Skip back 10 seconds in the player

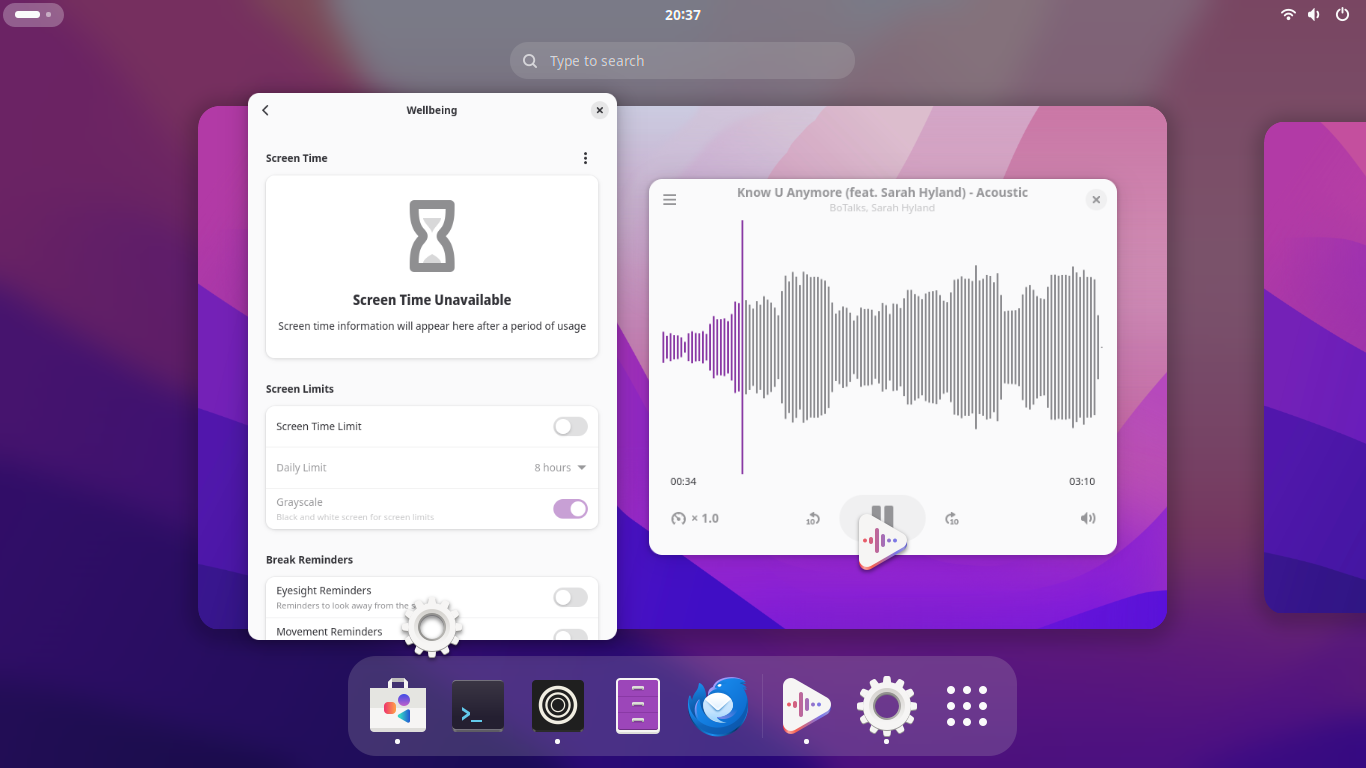(813, 518)
